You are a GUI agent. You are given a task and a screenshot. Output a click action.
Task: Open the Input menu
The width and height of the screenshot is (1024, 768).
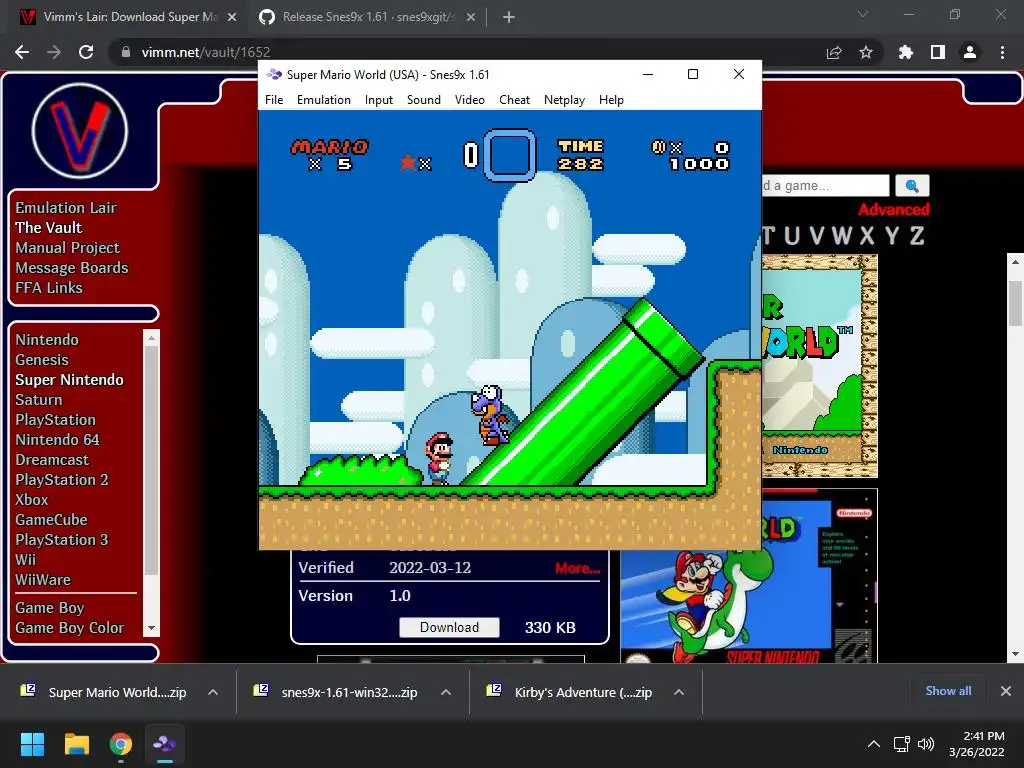tap(379, 100)
